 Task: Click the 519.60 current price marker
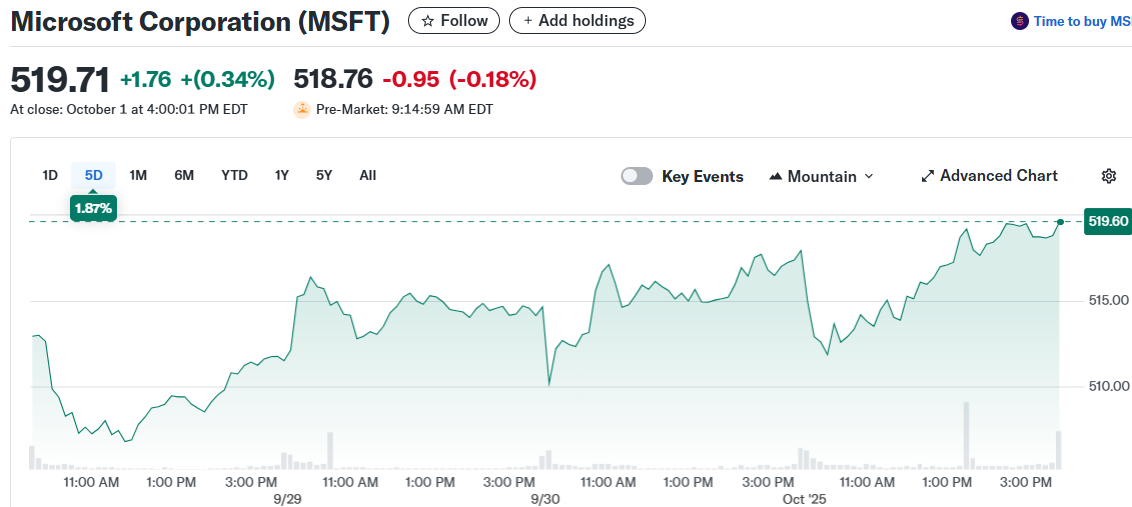[x=1107, y=221]
